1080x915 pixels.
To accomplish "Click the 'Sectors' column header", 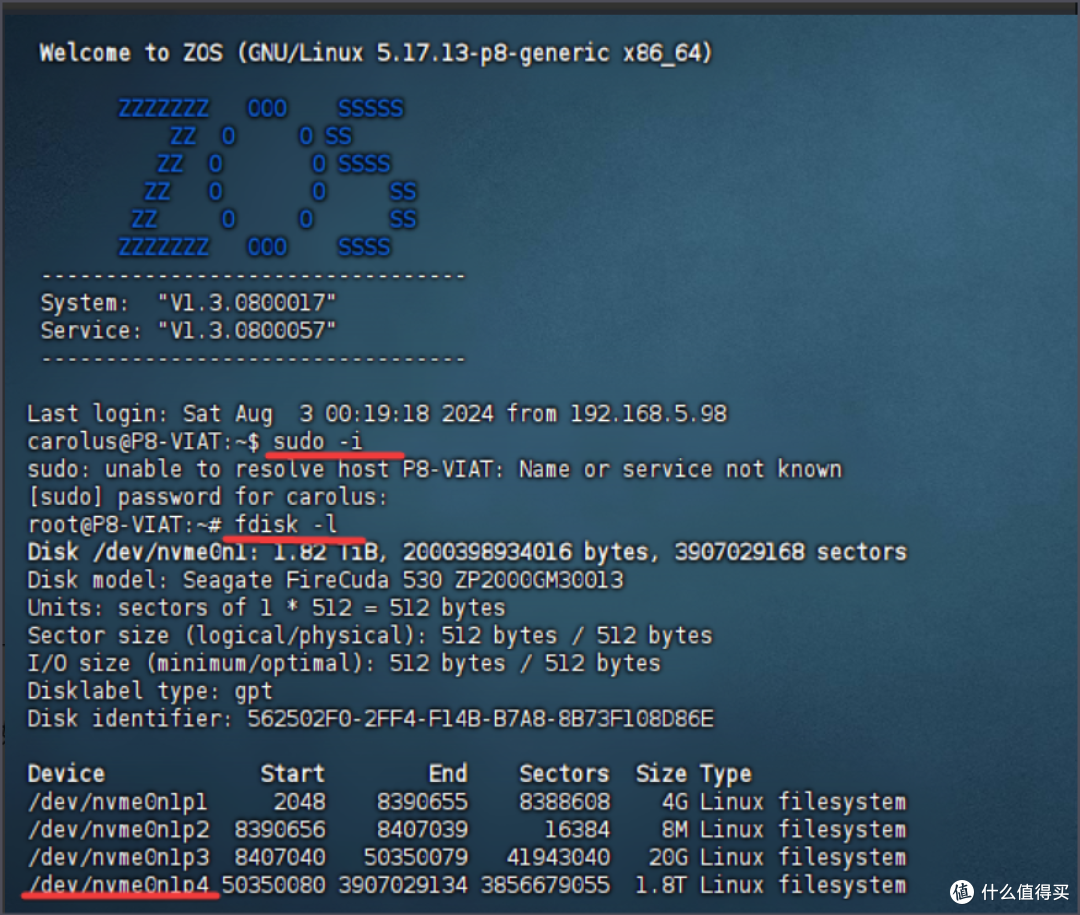I will (564, 774).
